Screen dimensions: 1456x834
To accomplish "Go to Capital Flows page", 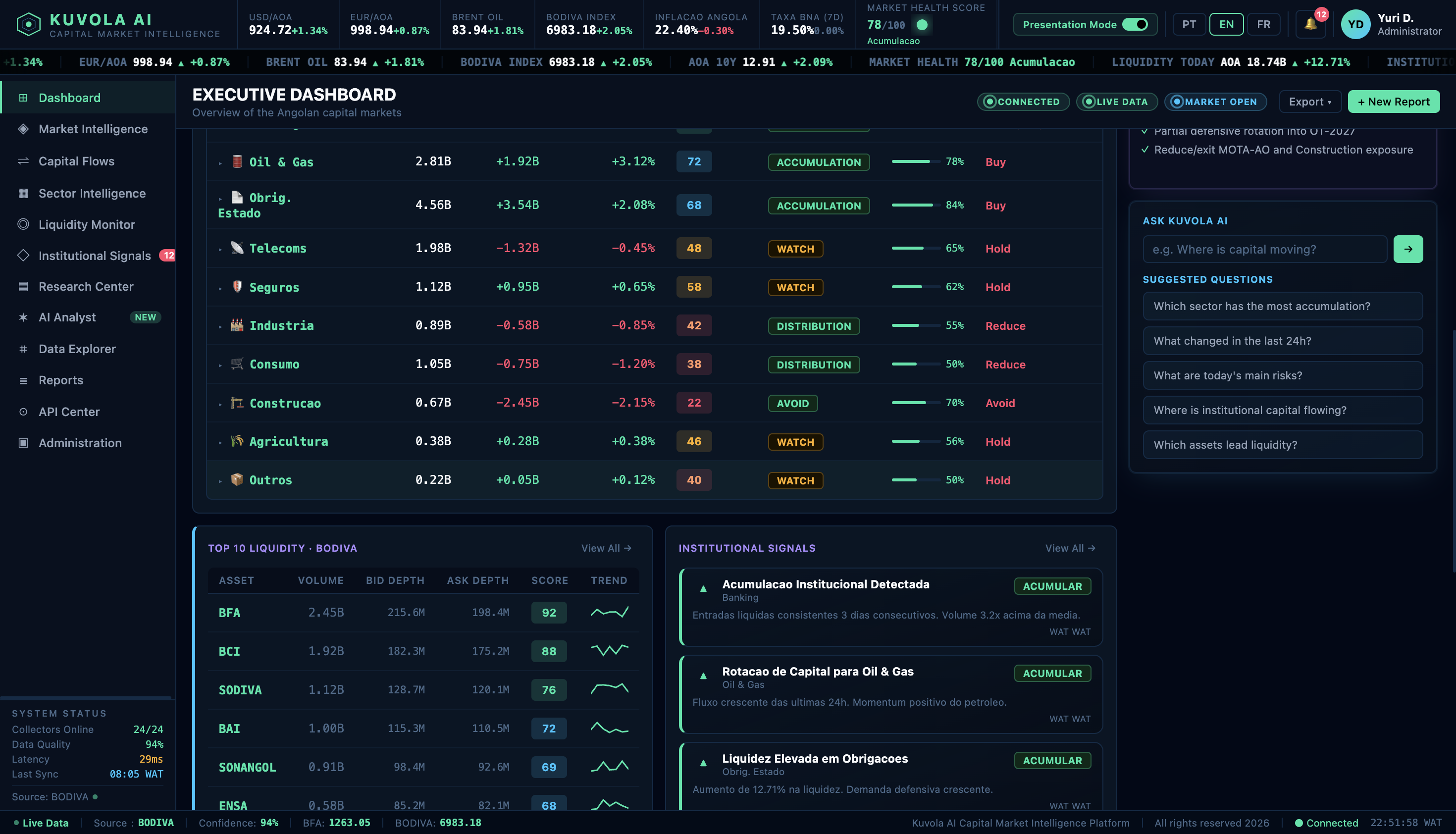I will tap(88, 161).
